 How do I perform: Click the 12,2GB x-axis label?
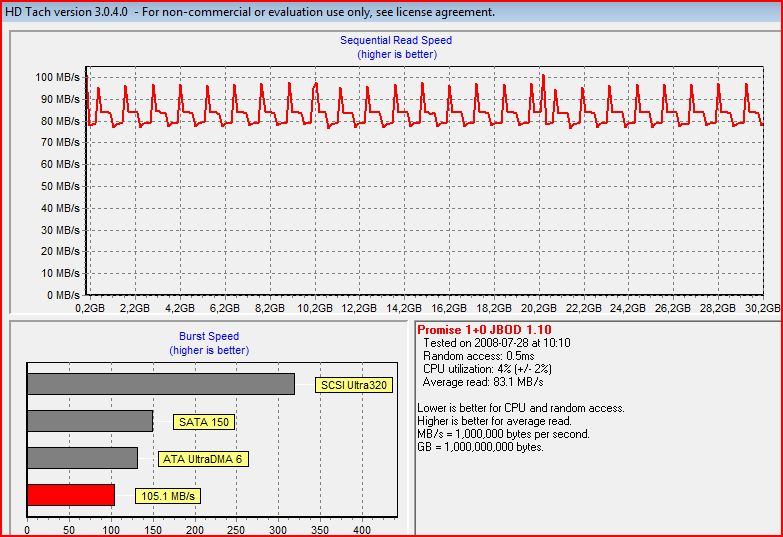tap(360, 308)
